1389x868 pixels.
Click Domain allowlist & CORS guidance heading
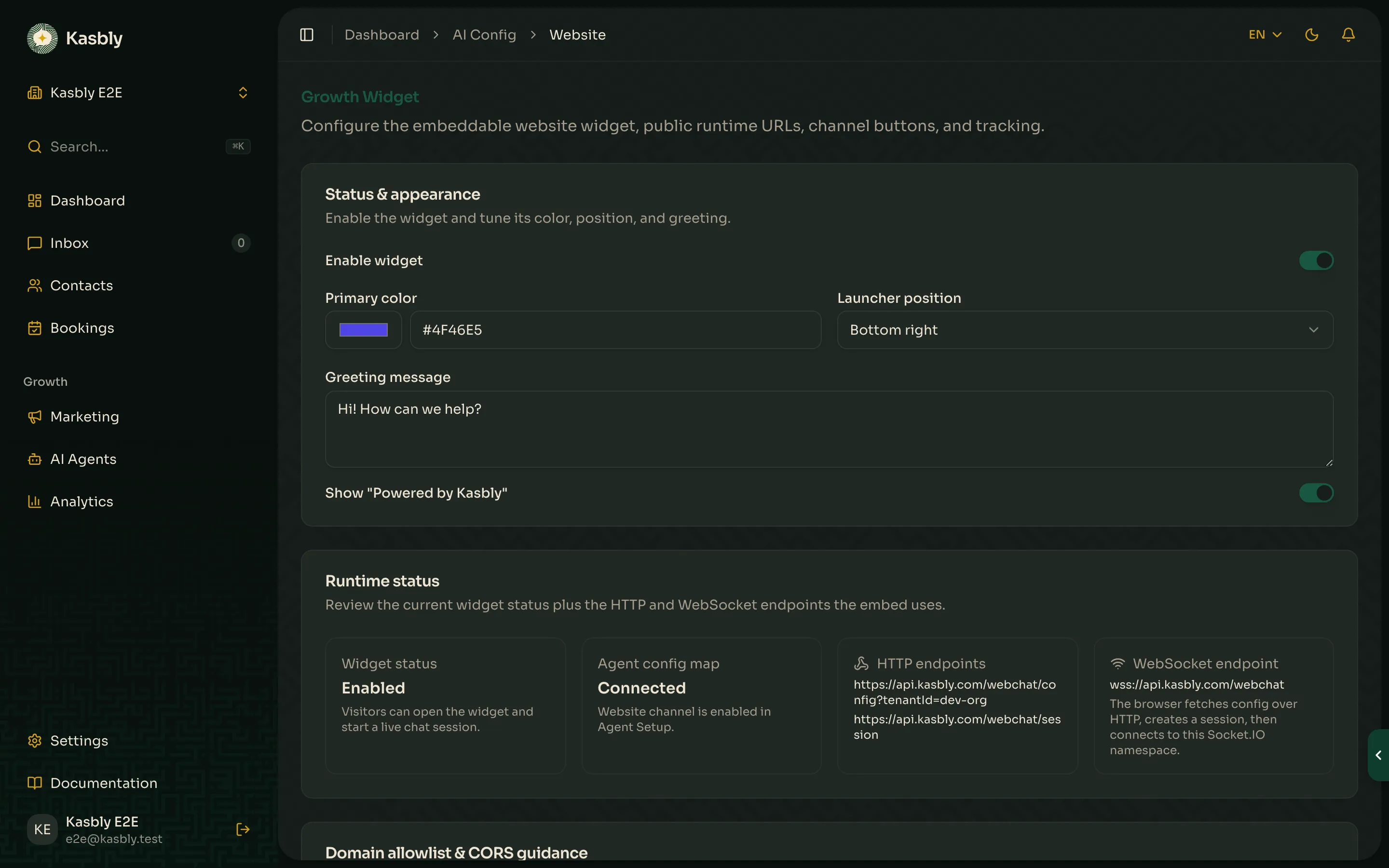click(x=456, y=853)
